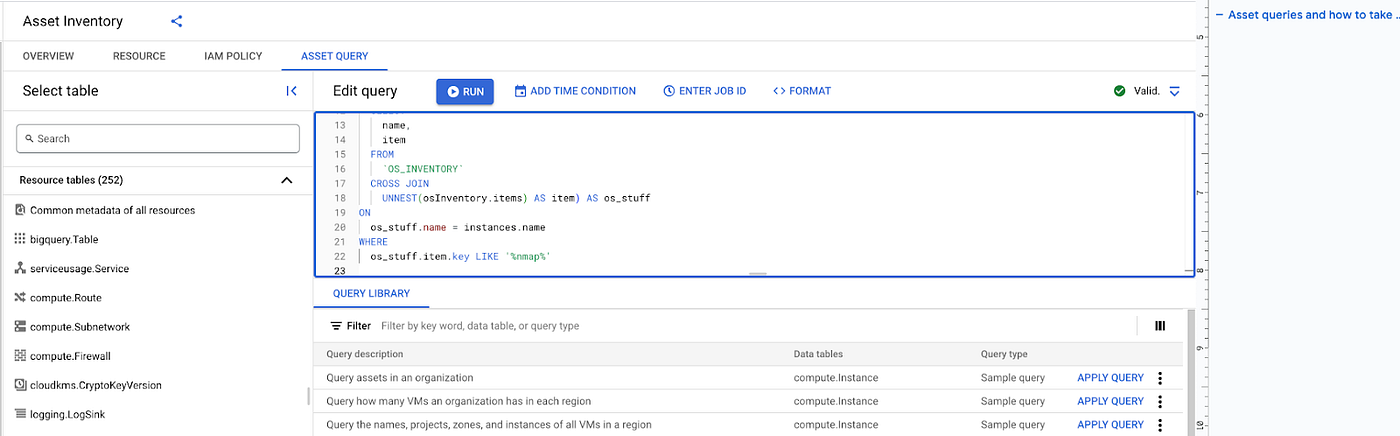
Task: Click the Data tables column header
Action: coord(818,354)
